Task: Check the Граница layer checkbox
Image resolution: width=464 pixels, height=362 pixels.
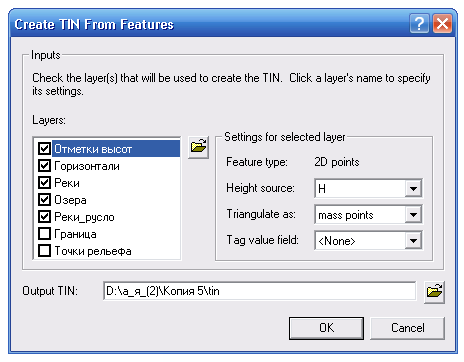Action: [x=44, y=234]
